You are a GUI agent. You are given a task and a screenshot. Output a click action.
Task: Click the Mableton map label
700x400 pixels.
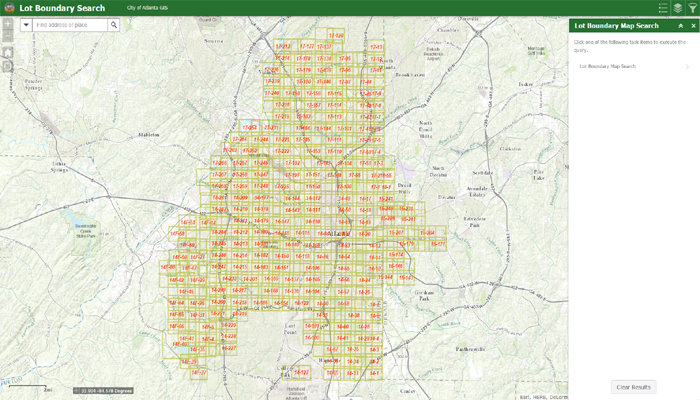[149, 134]
